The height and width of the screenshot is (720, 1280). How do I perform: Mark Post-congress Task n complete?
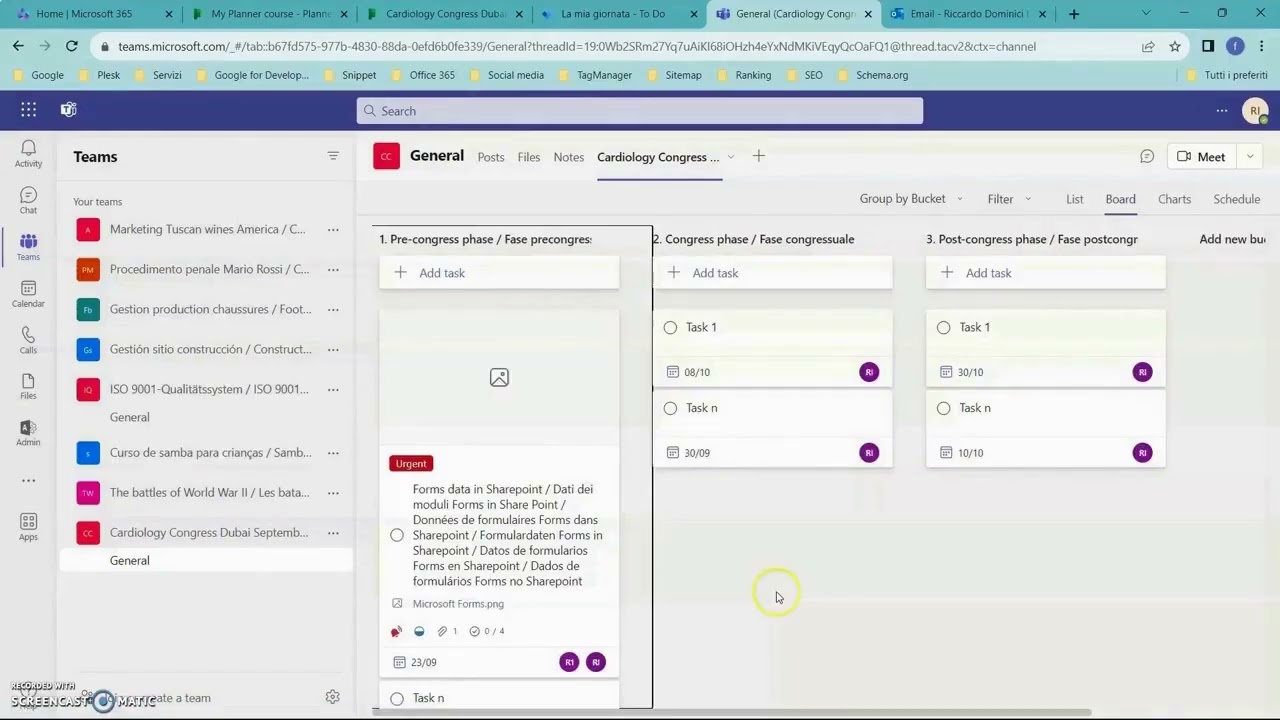pyautogui.click(x=943, y=408)
